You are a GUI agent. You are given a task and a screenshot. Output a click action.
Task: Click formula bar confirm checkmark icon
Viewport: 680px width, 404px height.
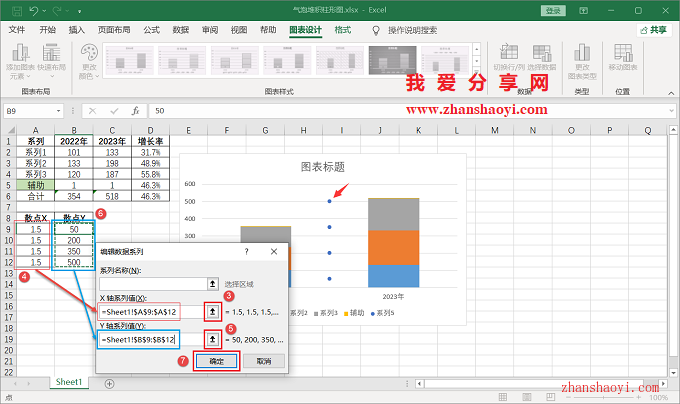[114, 111]
